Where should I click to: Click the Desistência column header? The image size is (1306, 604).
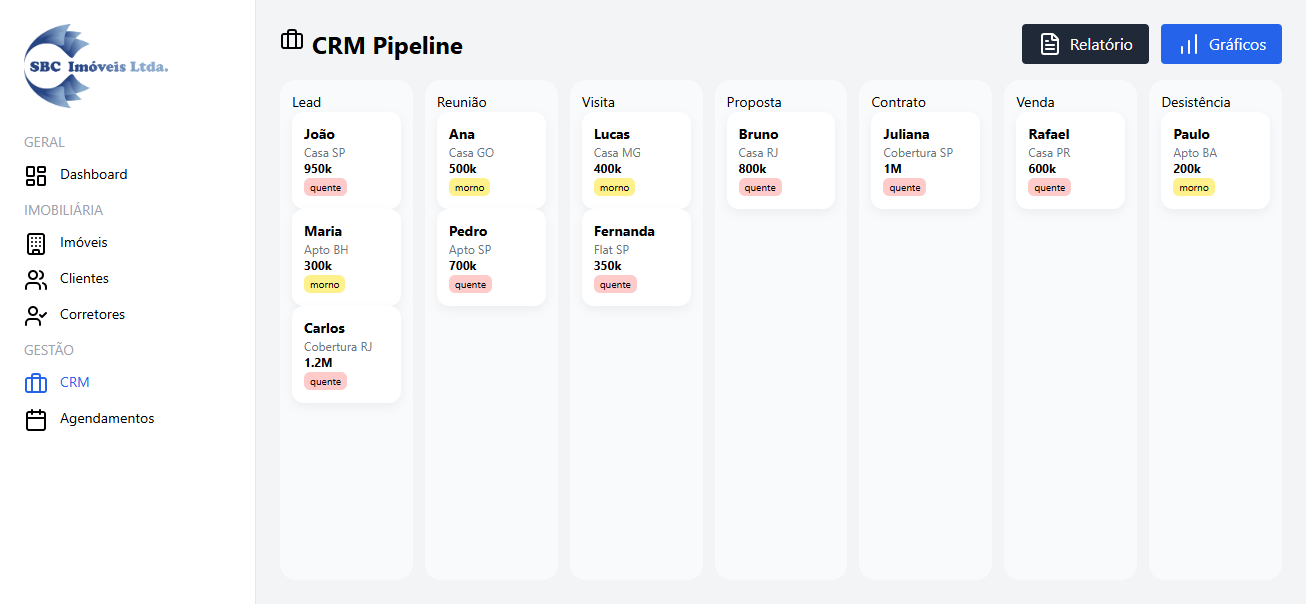coord(1195,102)
